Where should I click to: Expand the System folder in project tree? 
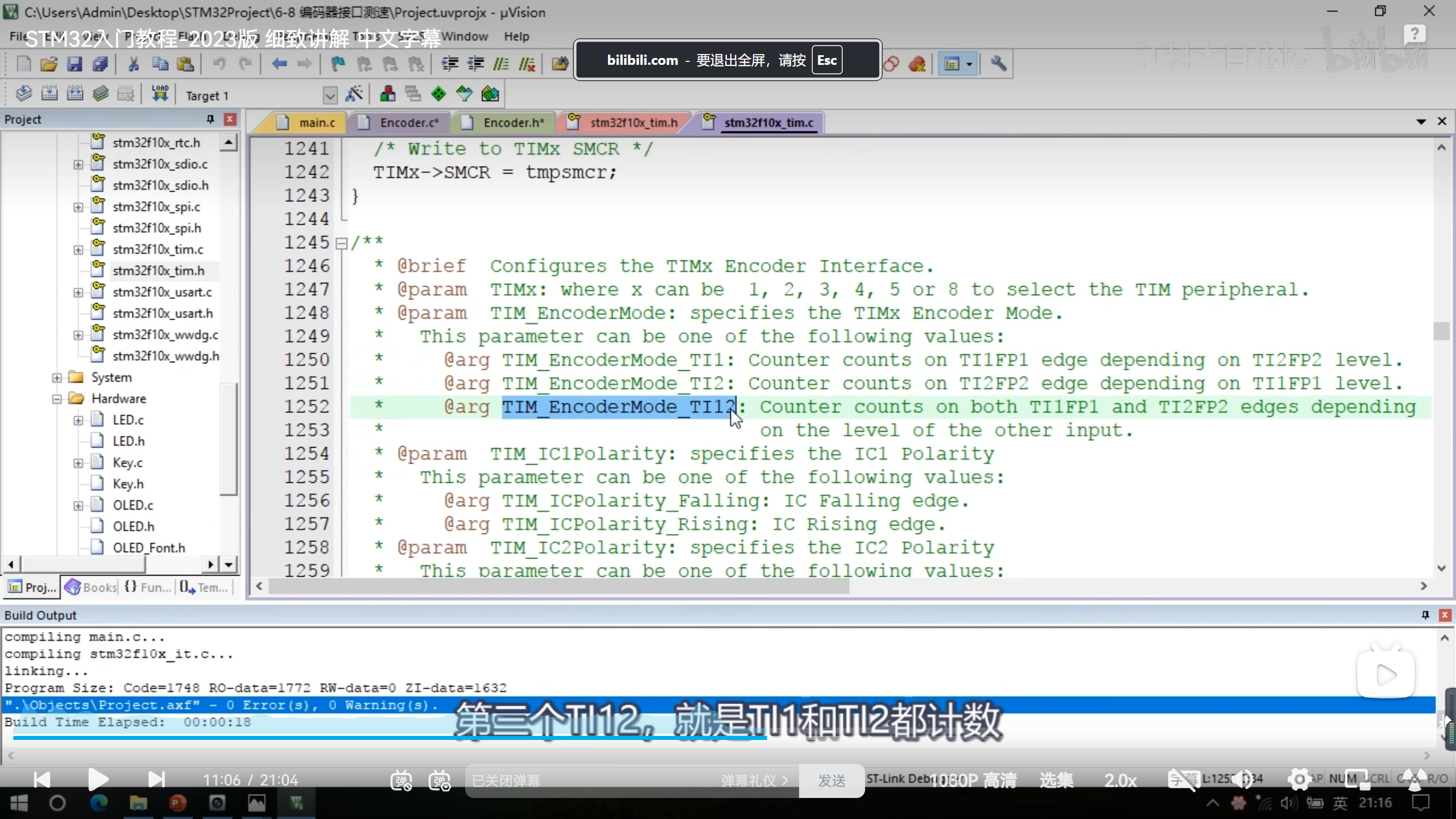(x=57, y=378)
